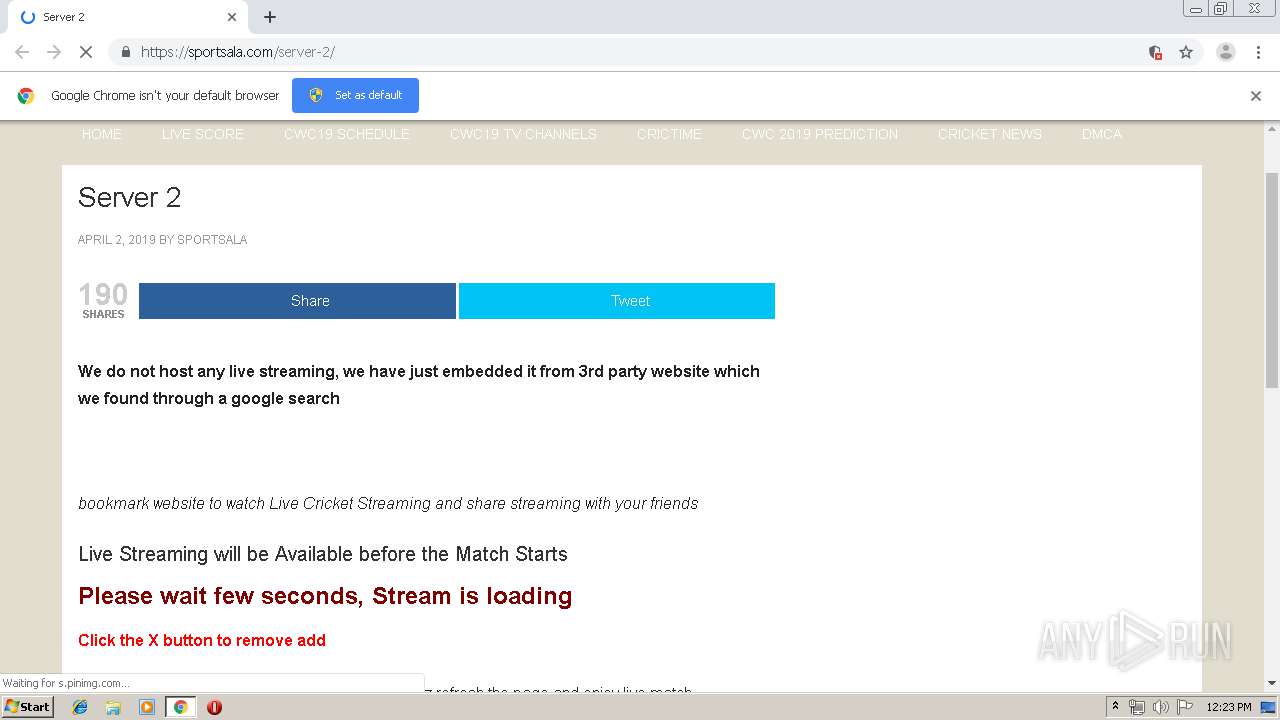Go back to previous page
This screenshot has height=720, width=1280.
22,52
